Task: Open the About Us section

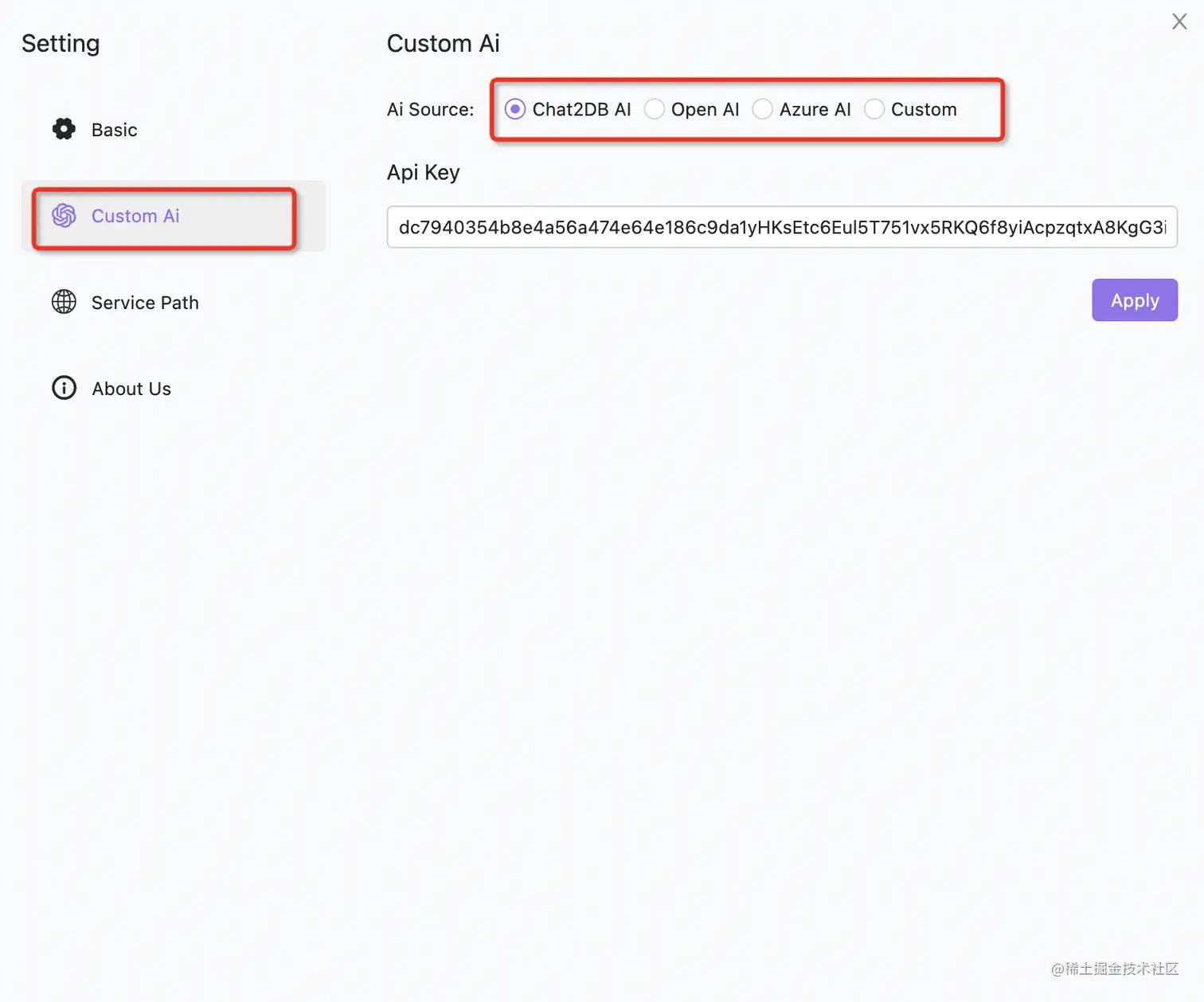Action: point(174,389)
